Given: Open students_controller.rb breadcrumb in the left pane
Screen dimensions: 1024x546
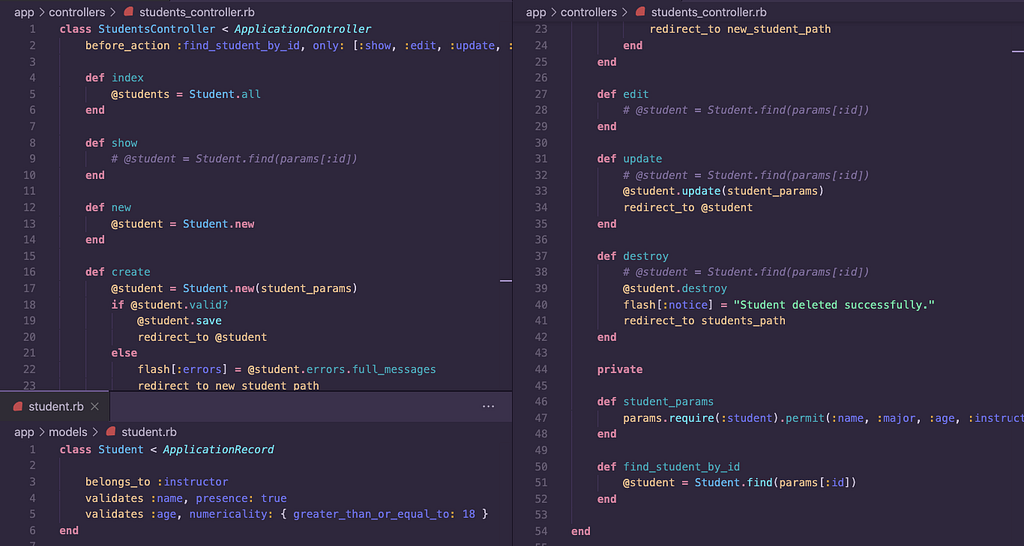Looking at the screenshot, I should point(197,12).
